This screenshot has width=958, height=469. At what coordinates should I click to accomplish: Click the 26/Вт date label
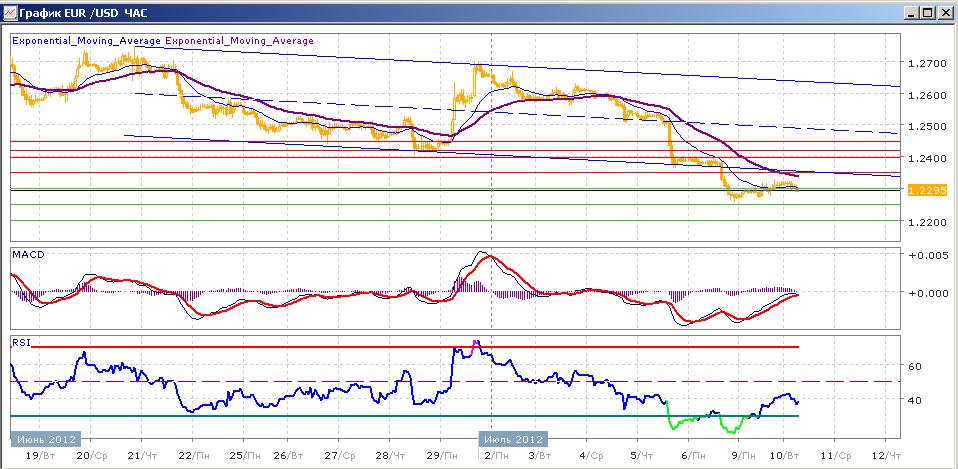(290, 456)
